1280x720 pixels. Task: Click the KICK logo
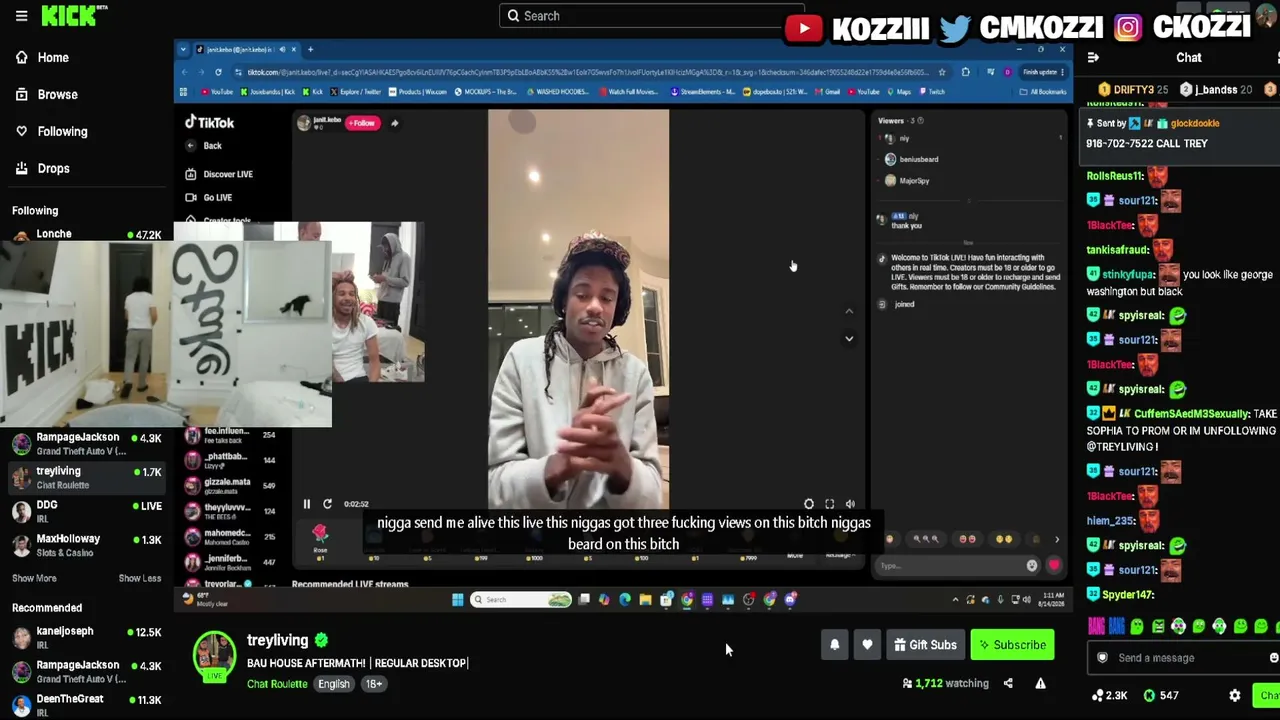click(x=70, y=15)
